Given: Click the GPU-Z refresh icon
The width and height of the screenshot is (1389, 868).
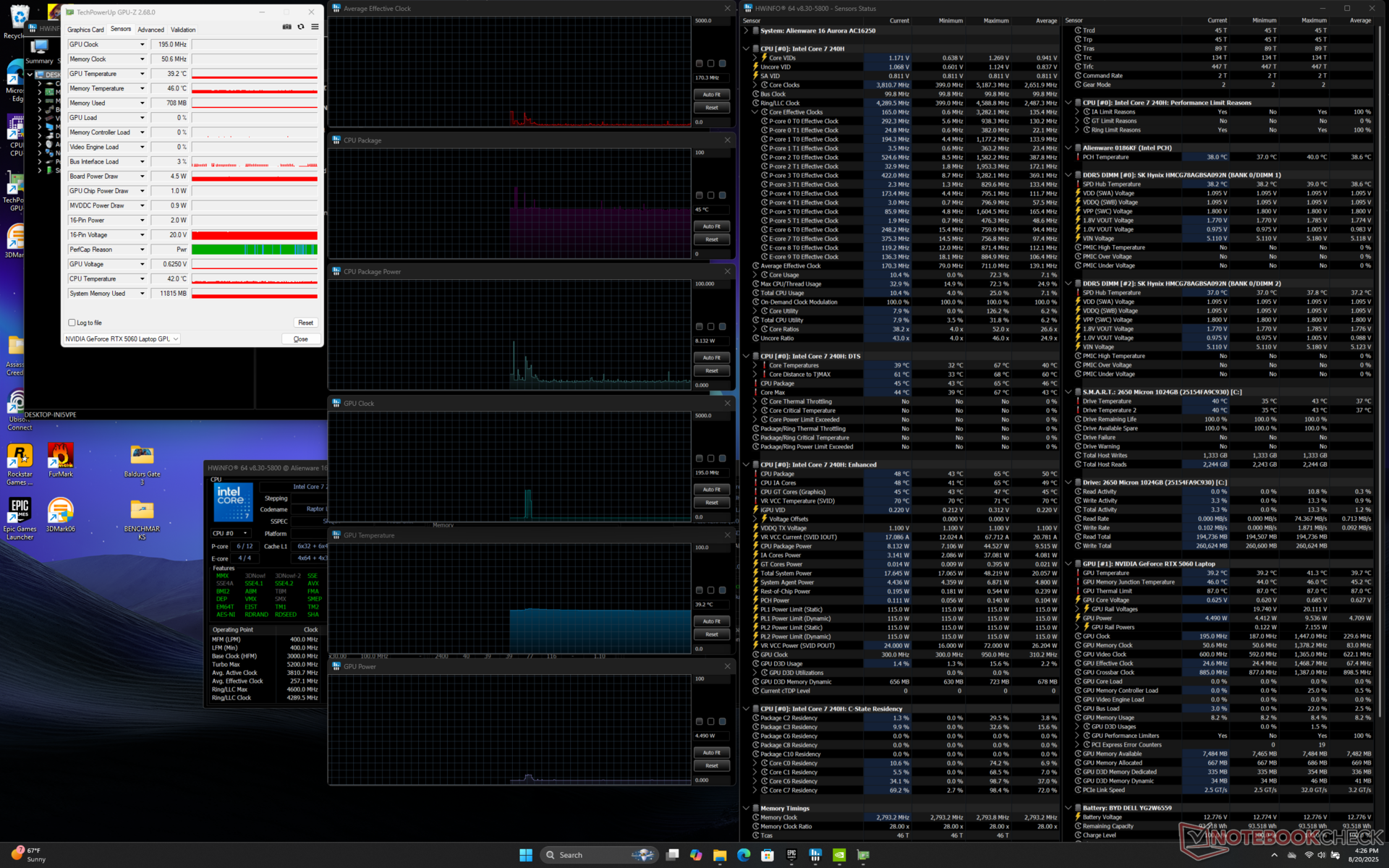Looking at the screenshot, I should 301,27.
